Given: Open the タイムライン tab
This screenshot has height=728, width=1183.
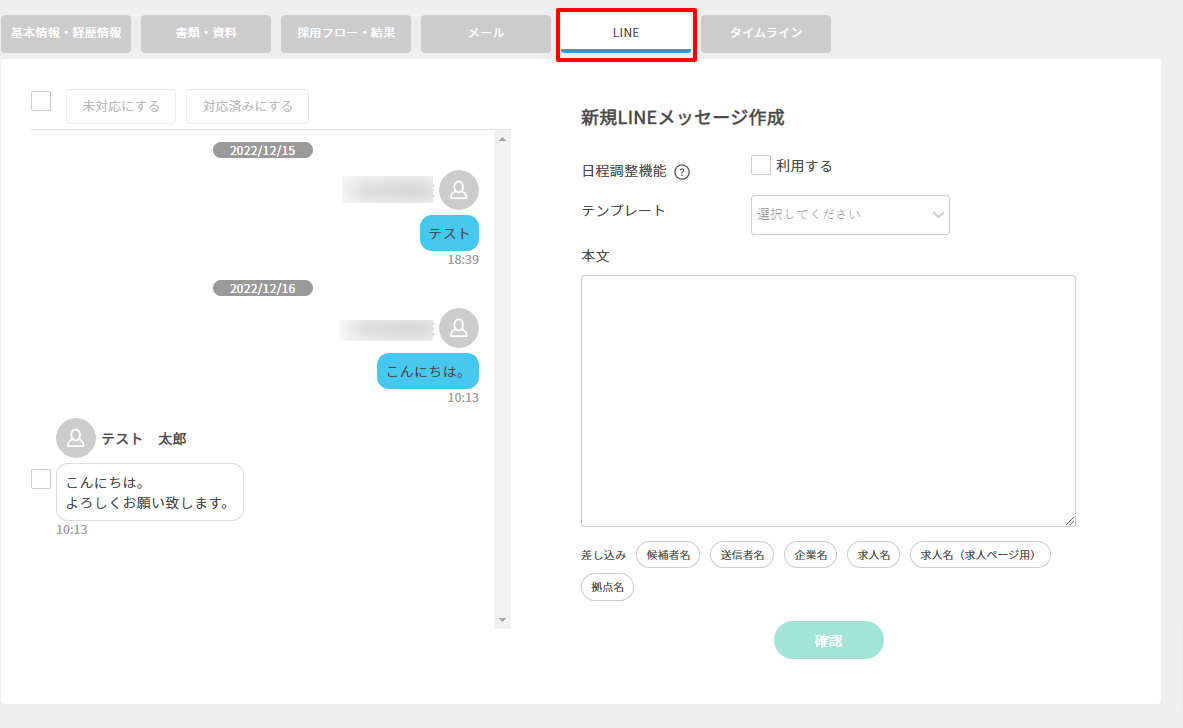Looking at the screenshot, I should pos(766,33).
